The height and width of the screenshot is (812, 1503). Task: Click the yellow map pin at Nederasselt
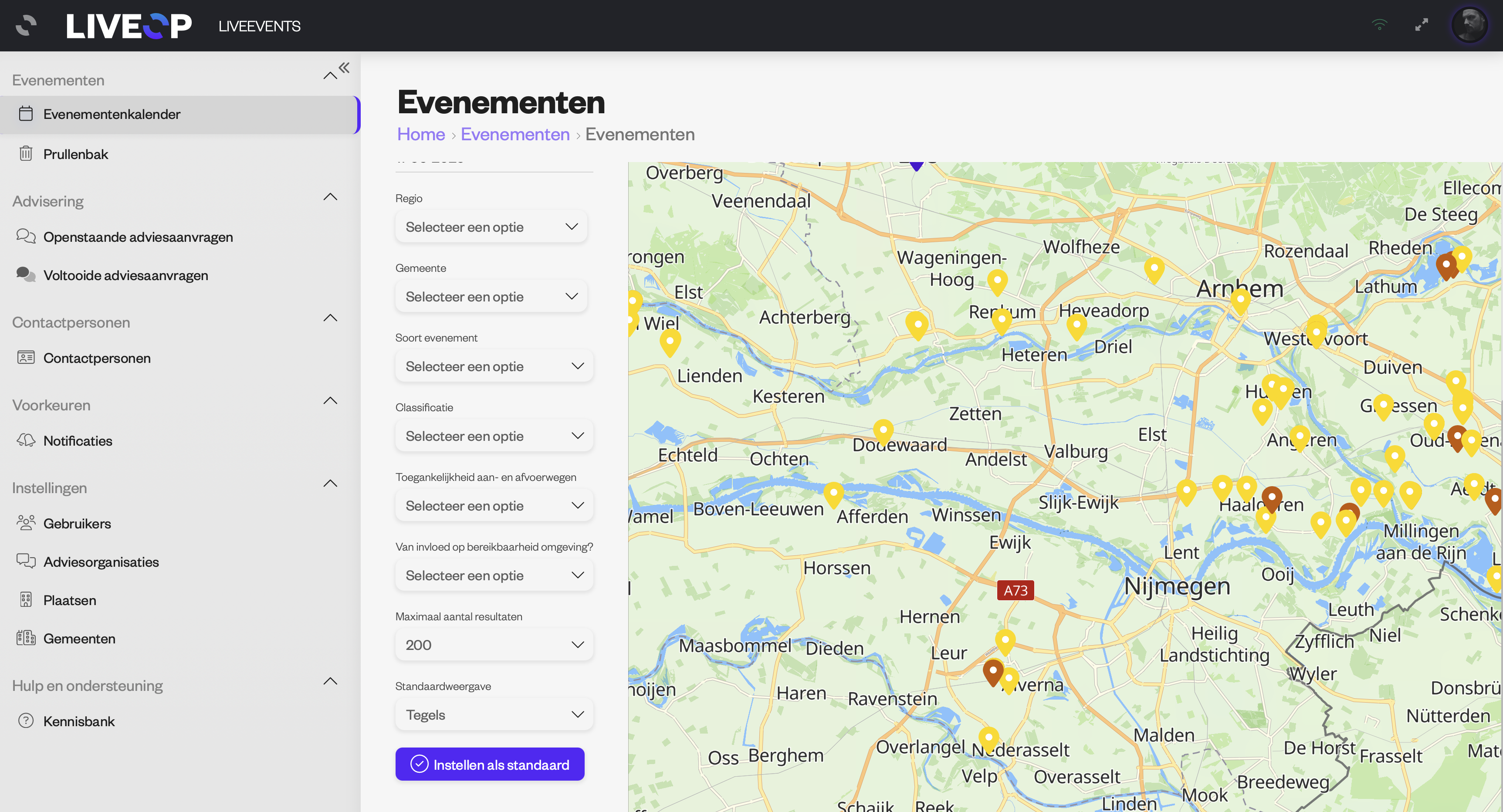(988, 740)
